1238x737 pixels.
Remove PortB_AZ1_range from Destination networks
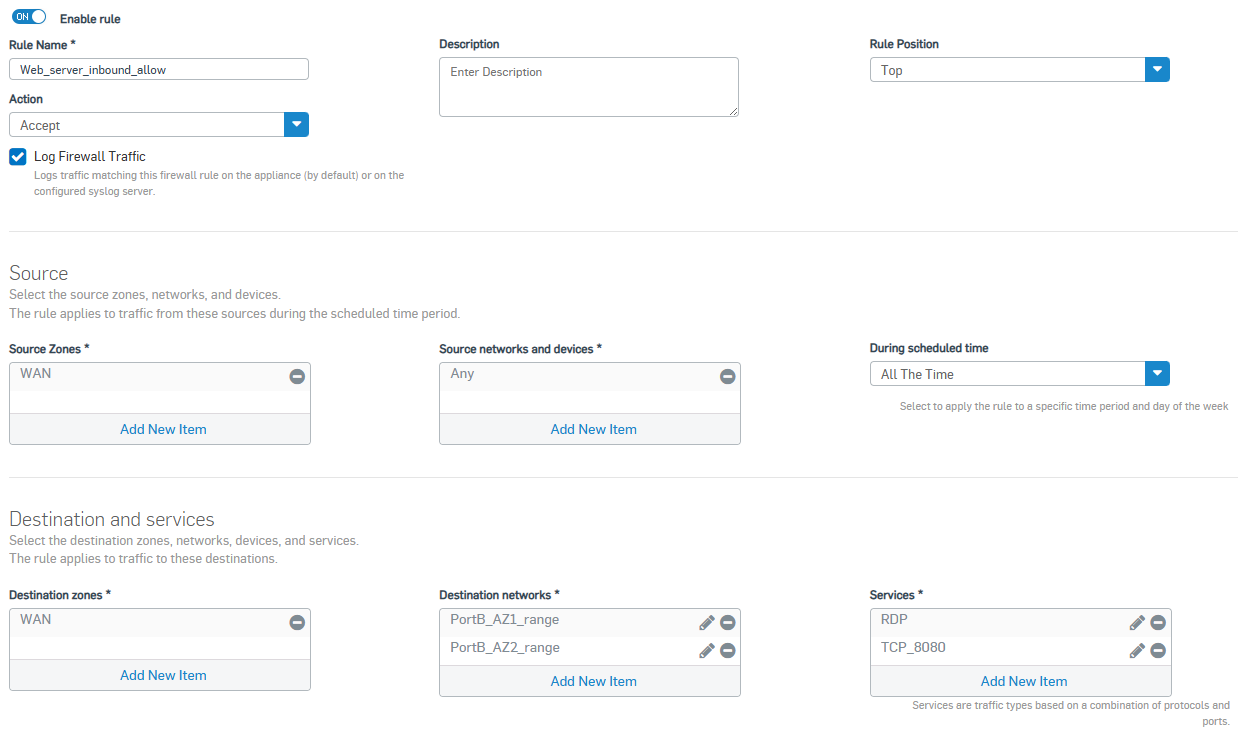click(727, 622)
